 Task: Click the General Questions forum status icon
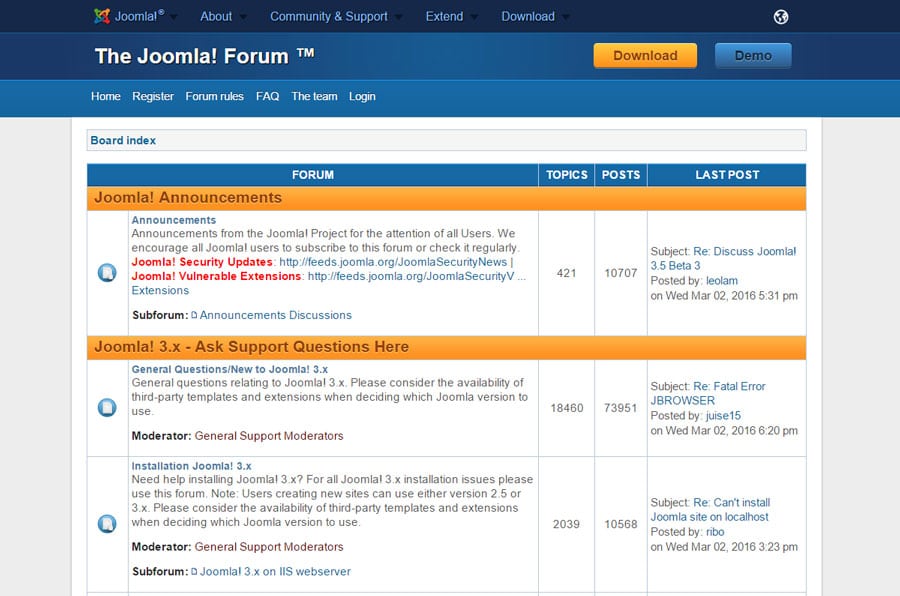[x=107, y=408]
